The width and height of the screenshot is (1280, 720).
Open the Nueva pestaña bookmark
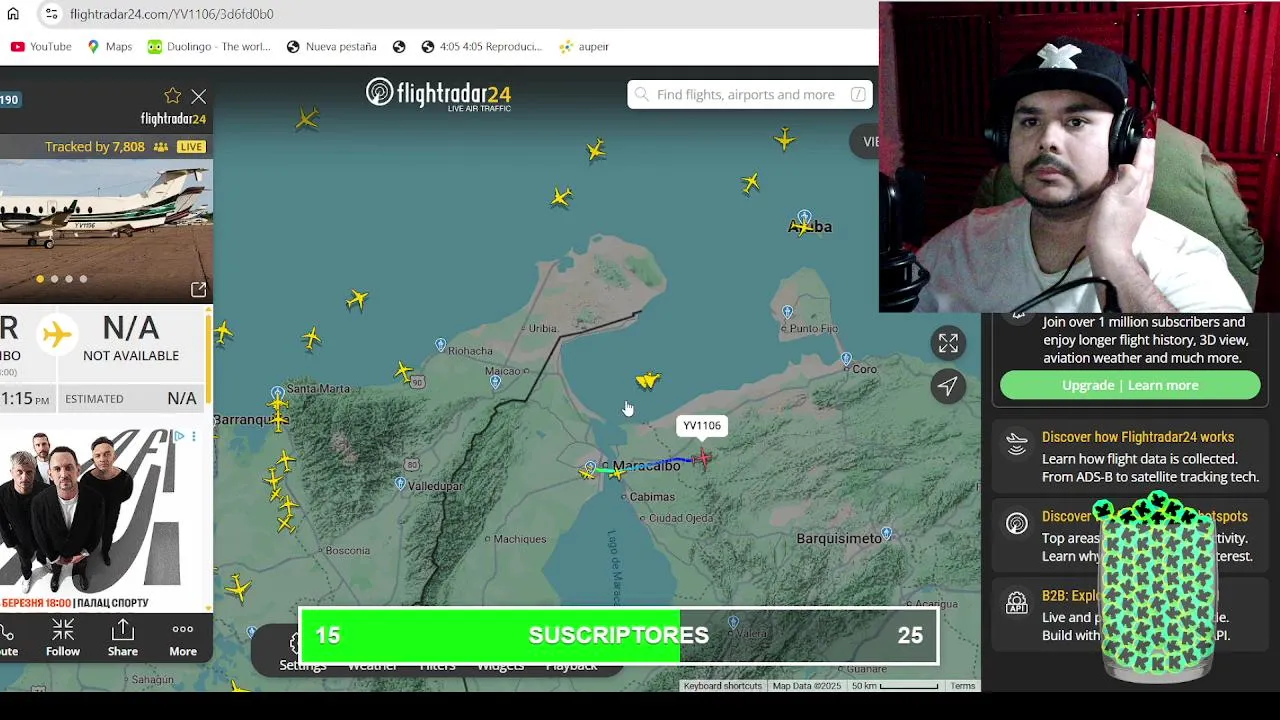[331, 46]
